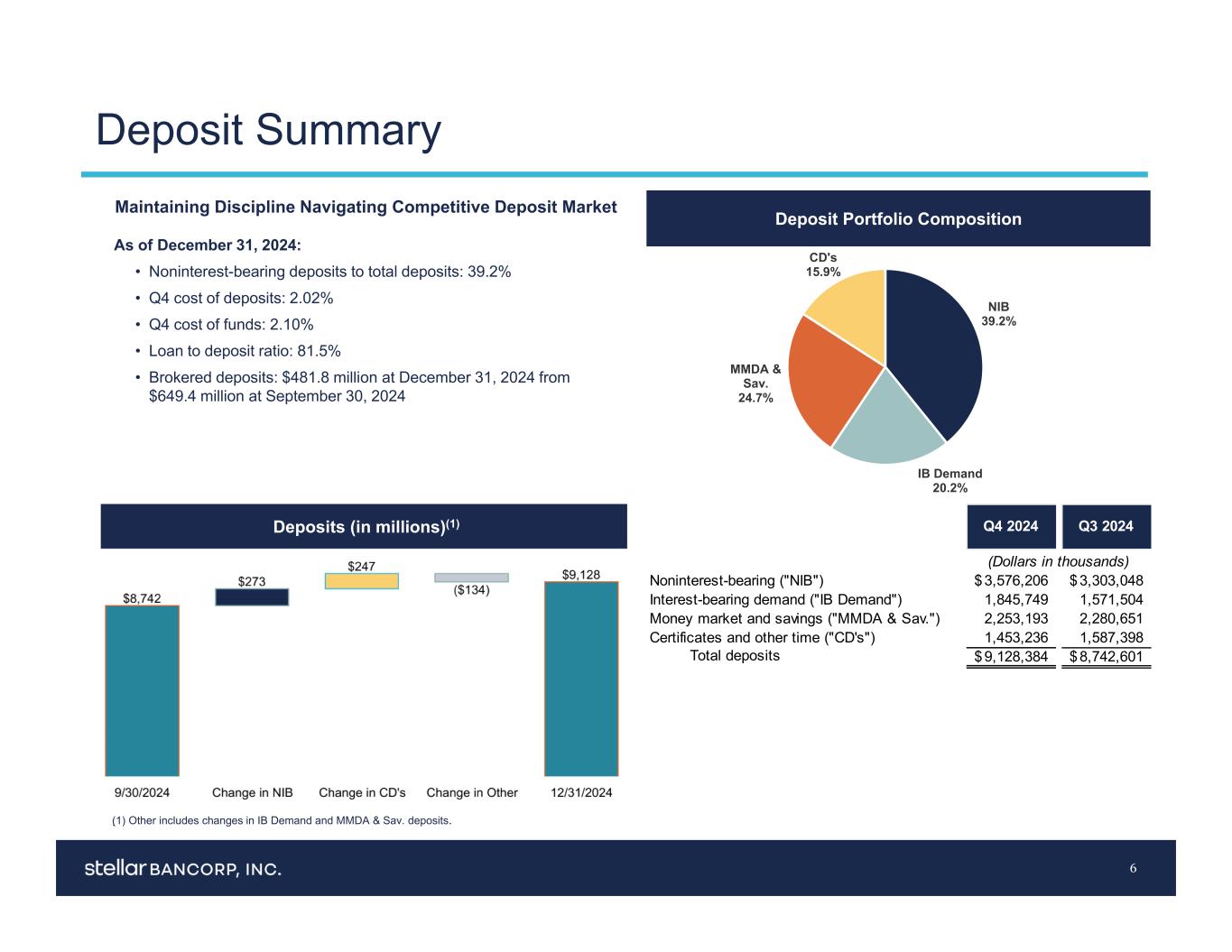Click the Q3 2024 column header

(x=1107, y=526)
